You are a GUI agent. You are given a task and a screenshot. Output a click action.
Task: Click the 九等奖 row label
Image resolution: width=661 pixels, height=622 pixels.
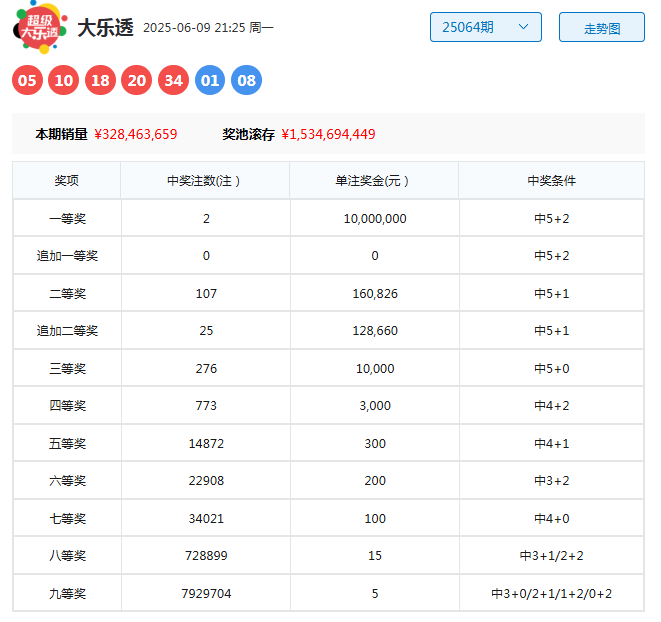(x=67, y=594)
